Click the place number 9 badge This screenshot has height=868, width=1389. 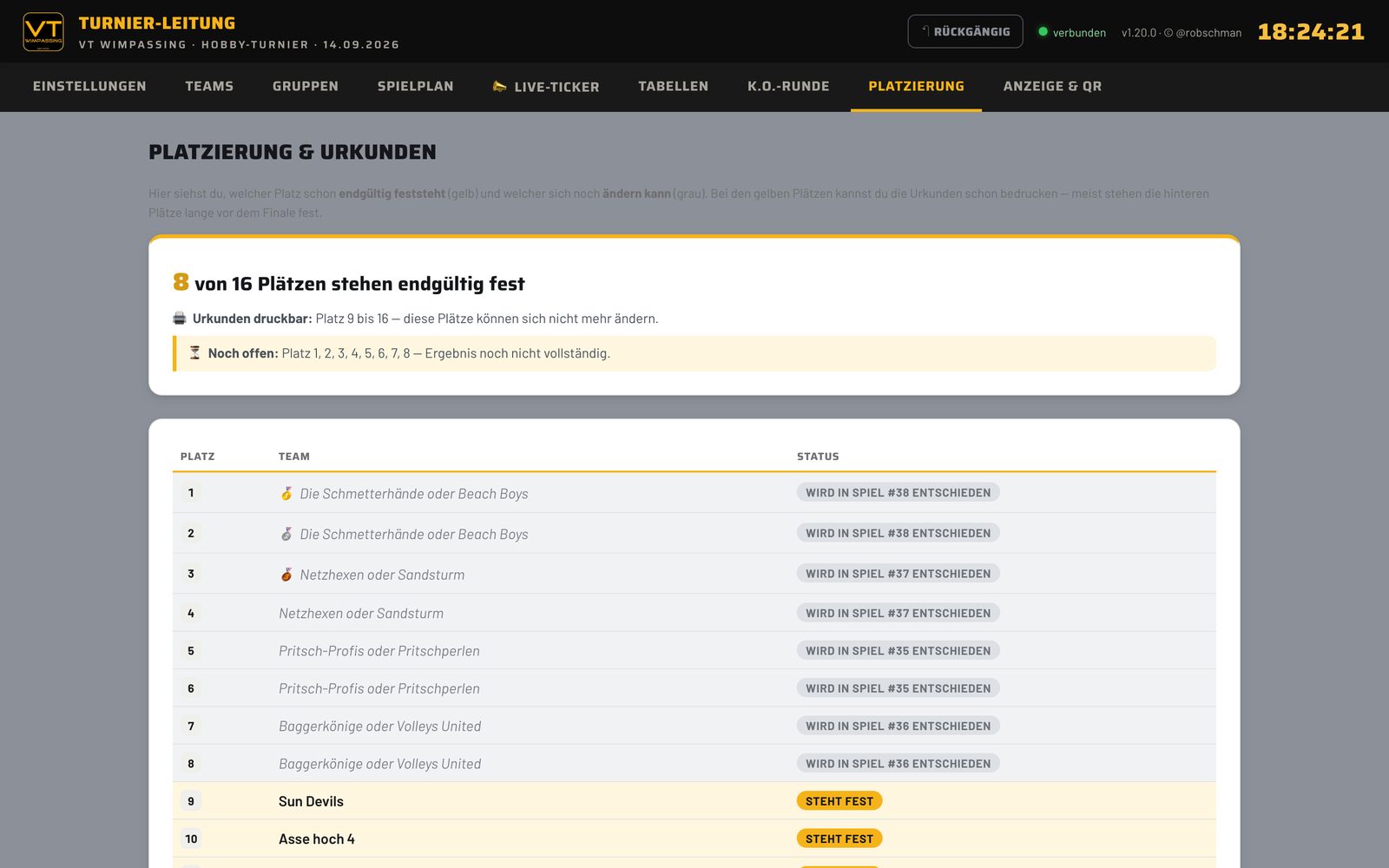pos(191,801)
